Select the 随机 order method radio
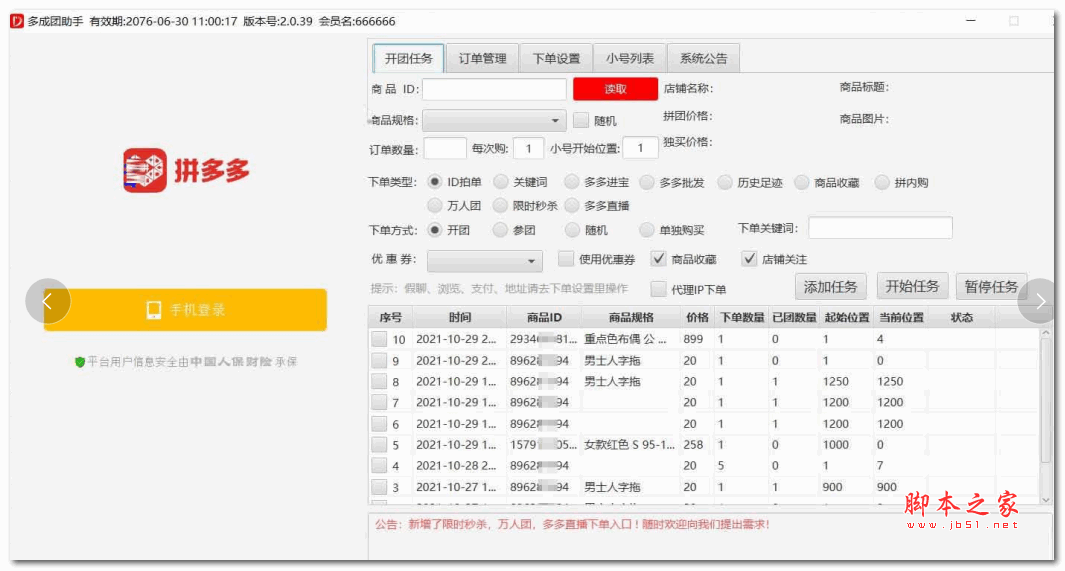 [572, 230]
